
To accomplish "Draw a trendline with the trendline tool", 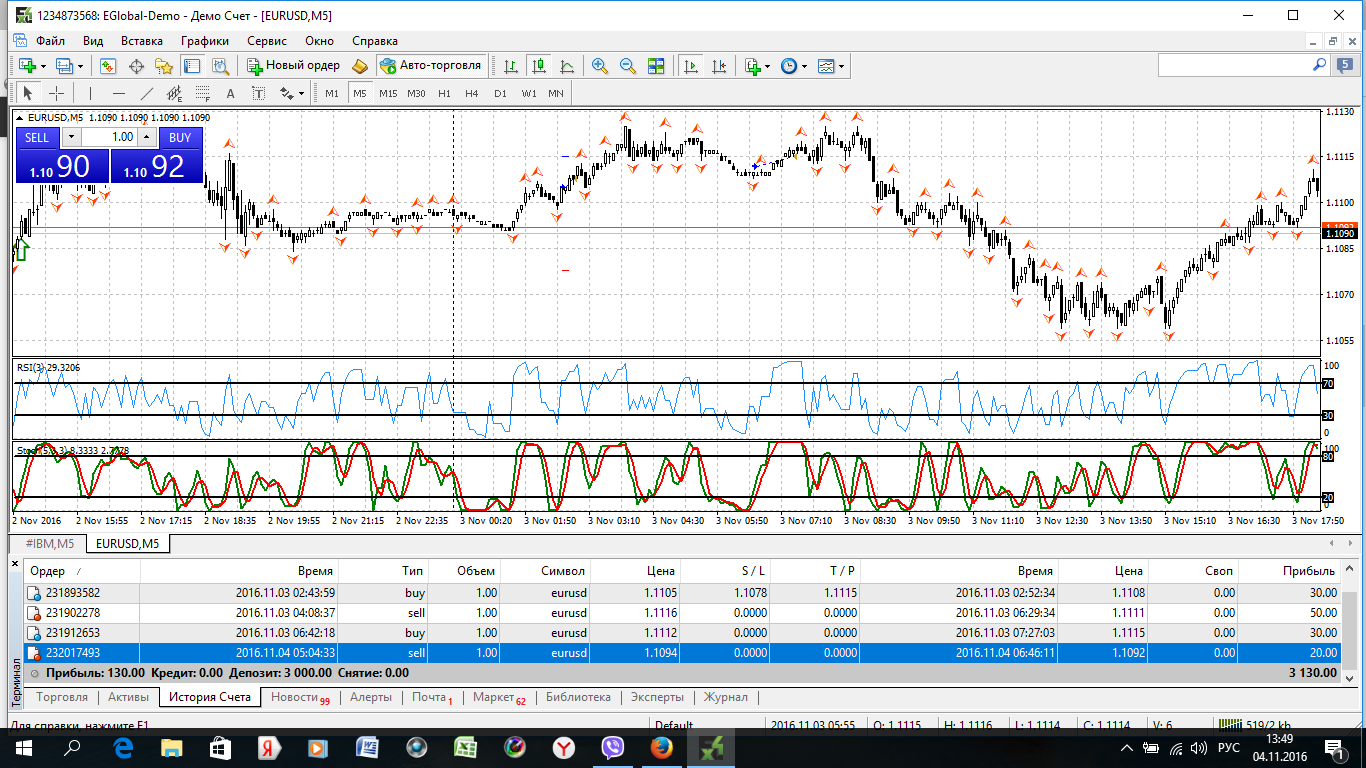I will 147,93.
